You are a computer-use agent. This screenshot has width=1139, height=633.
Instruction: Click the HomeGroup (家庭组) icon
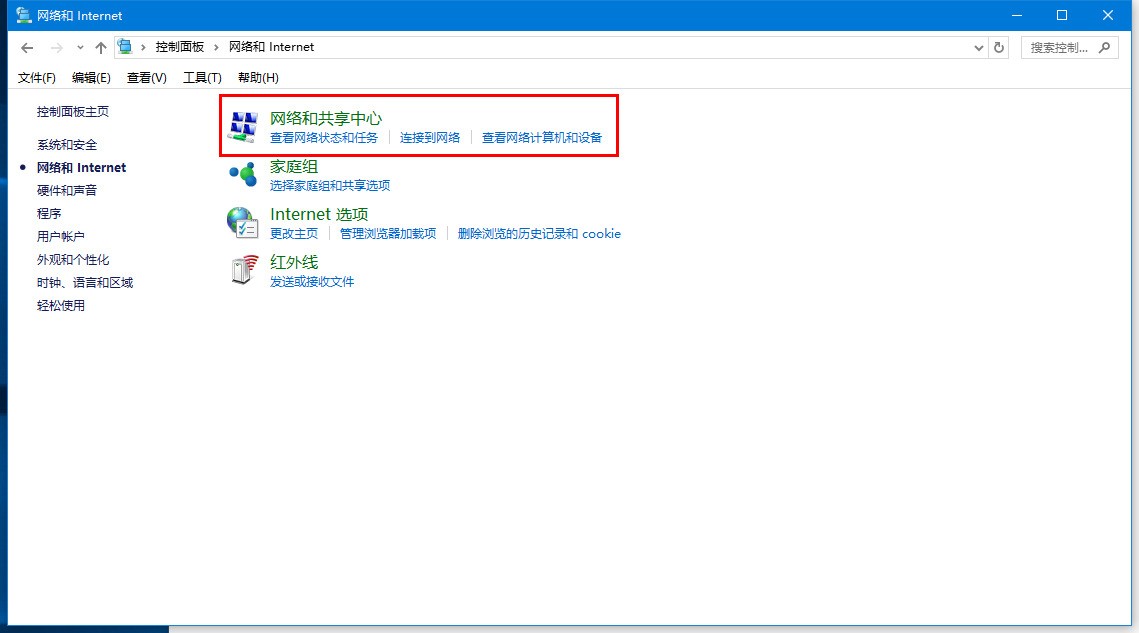coord(243,174)
